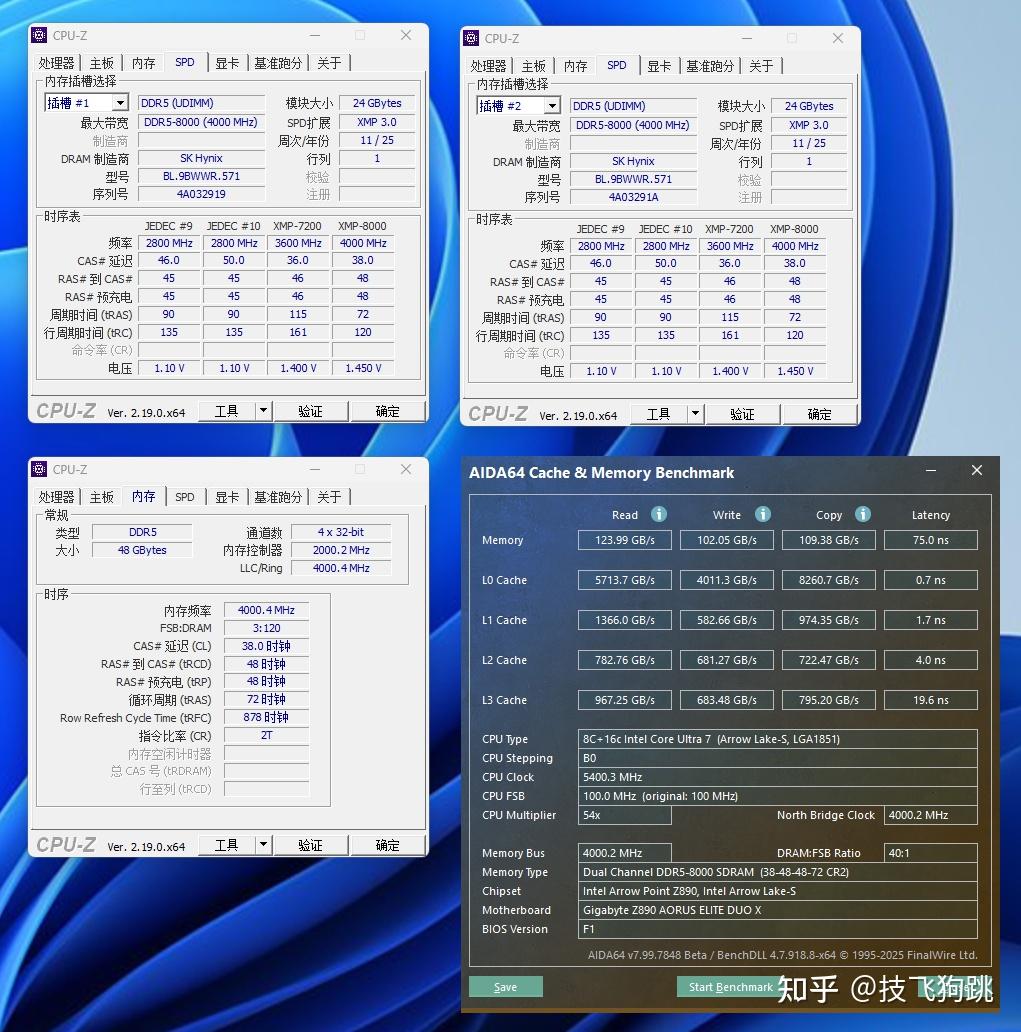
Task: Click L0 Cache Read 5713.7 GB/s
Action: point(625,580)
